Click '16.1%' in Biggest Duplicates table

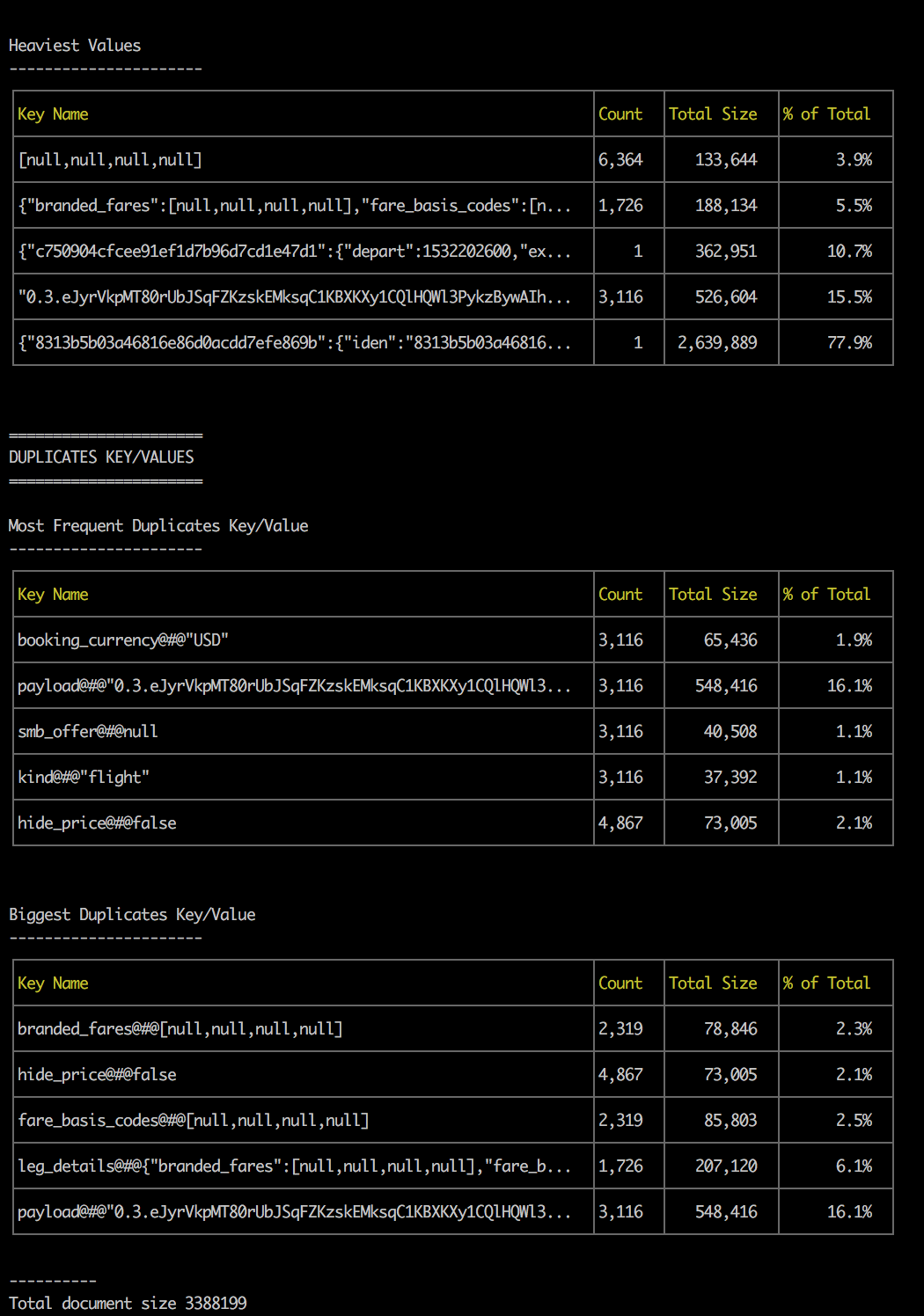(849, 1212)
